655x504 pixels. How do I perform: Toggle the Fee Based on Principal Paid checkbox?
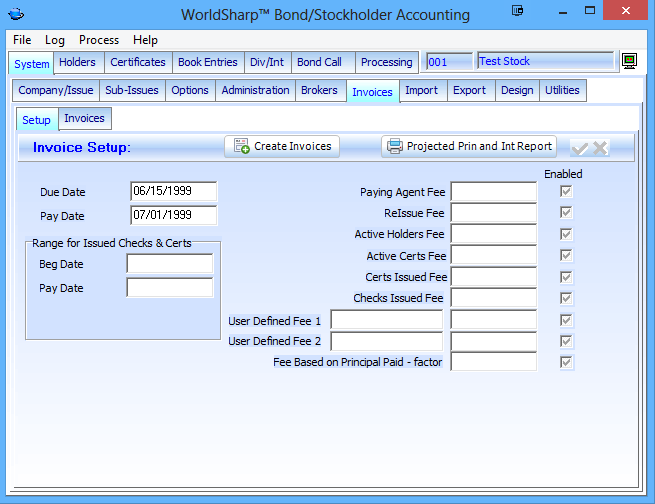pos(567,362)
